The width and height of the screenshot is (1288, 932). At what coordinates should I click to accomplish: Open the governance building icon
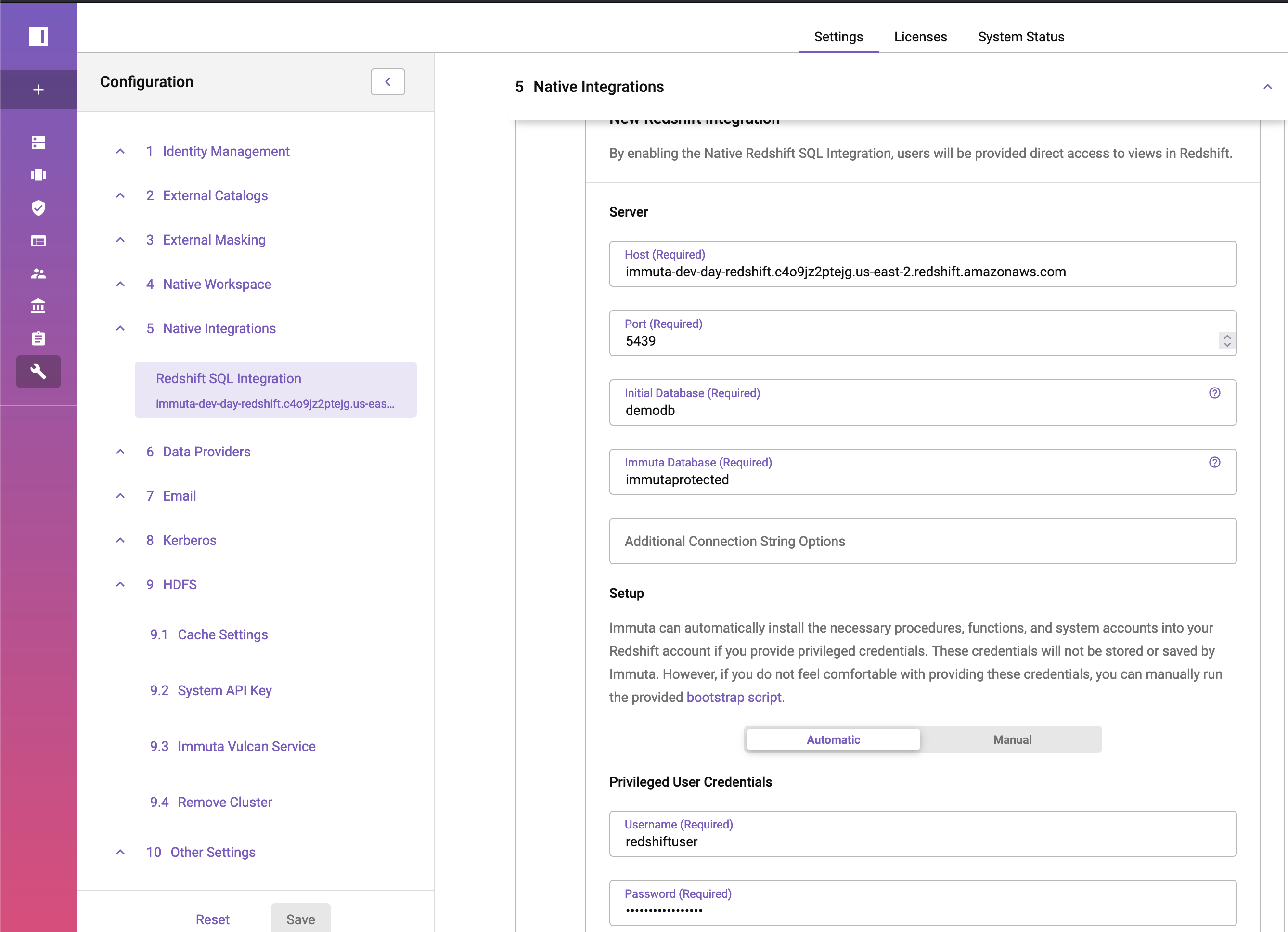(x=38, y=306)
